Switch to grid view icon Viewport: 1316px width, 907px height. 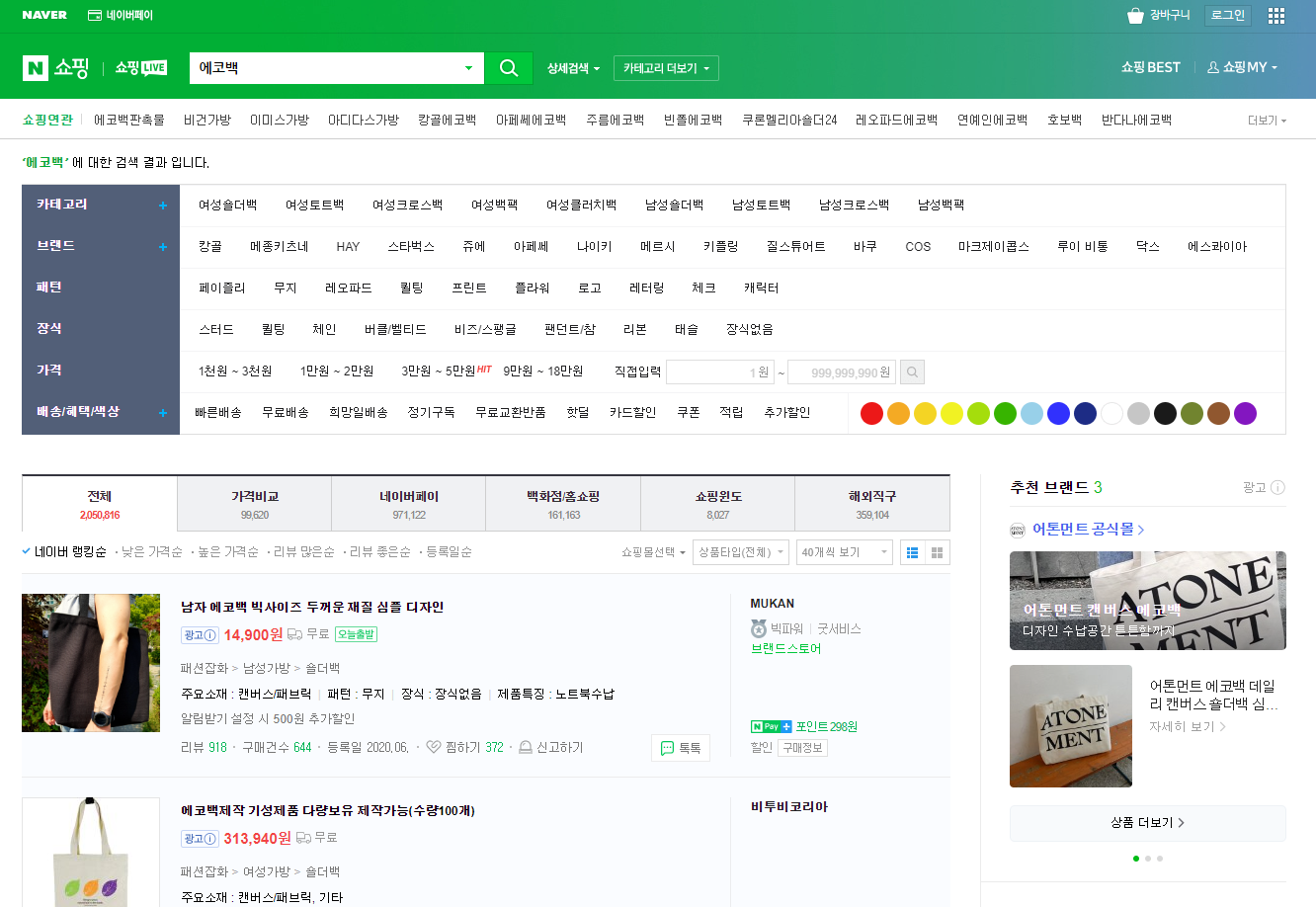point(938,552)
